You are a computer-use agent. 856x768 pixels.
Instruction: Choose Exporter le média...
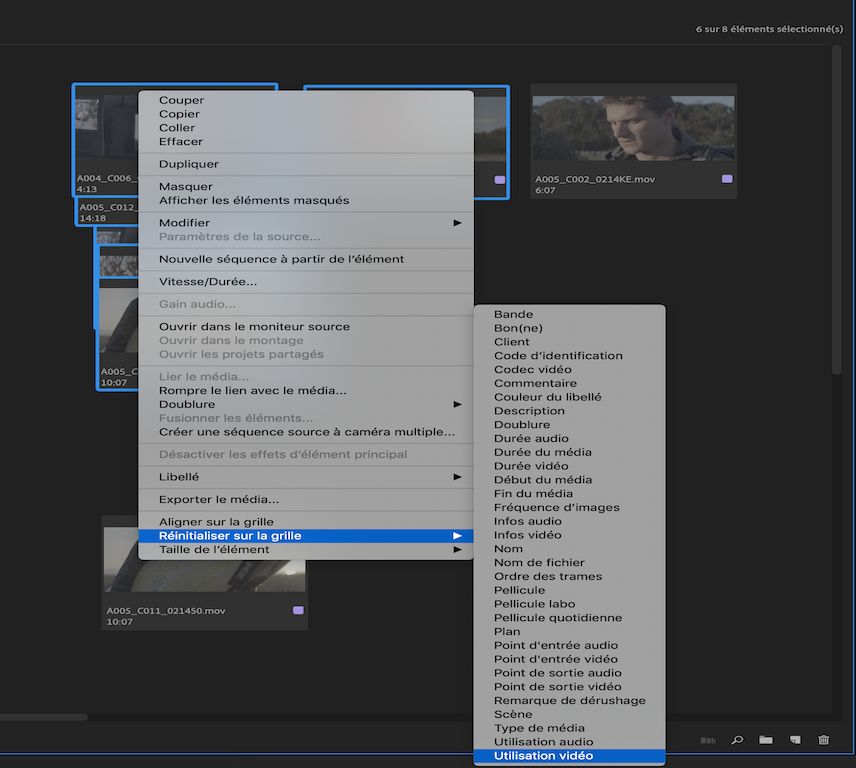pyautogui.click(x=306, y=499)
